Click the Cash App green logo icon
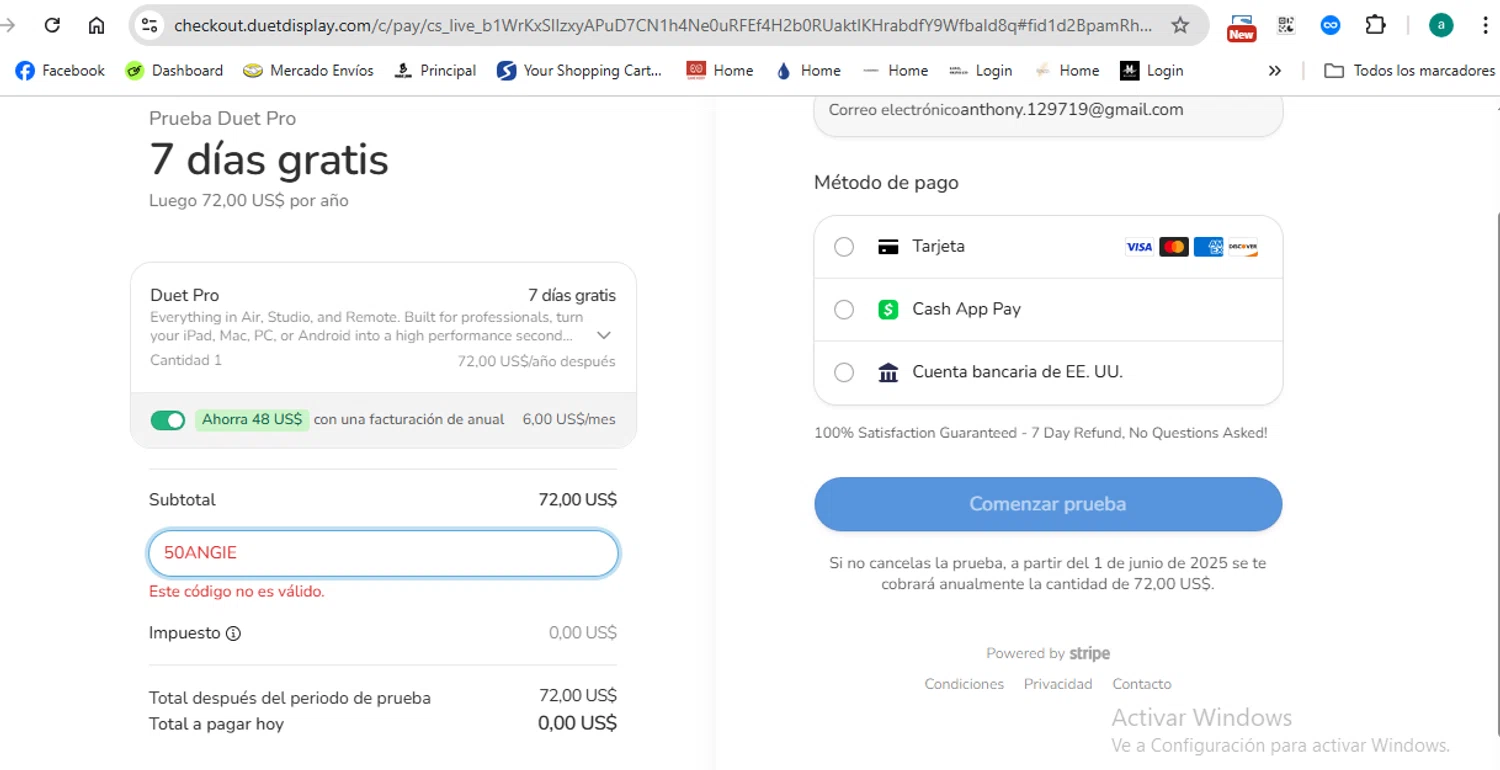The width and height of the screenshot is (1500, 770). 888,310
